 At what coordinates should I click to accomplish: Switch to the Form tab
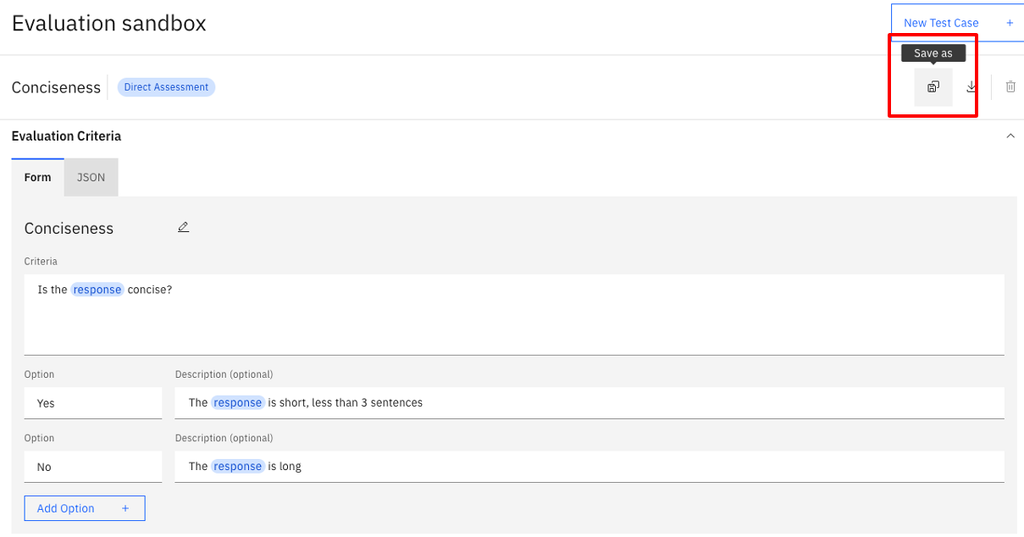pos(37,177)
